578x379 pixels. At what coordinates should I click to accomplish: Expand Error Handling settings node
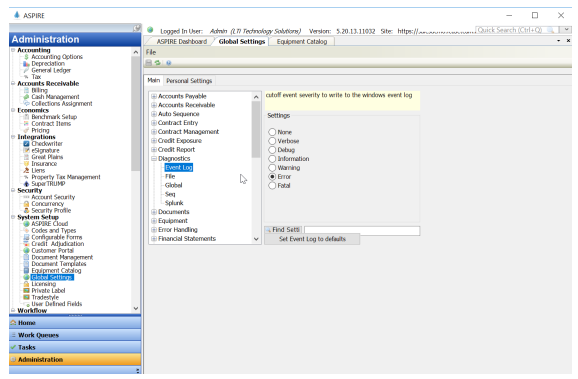pos(154,230)
